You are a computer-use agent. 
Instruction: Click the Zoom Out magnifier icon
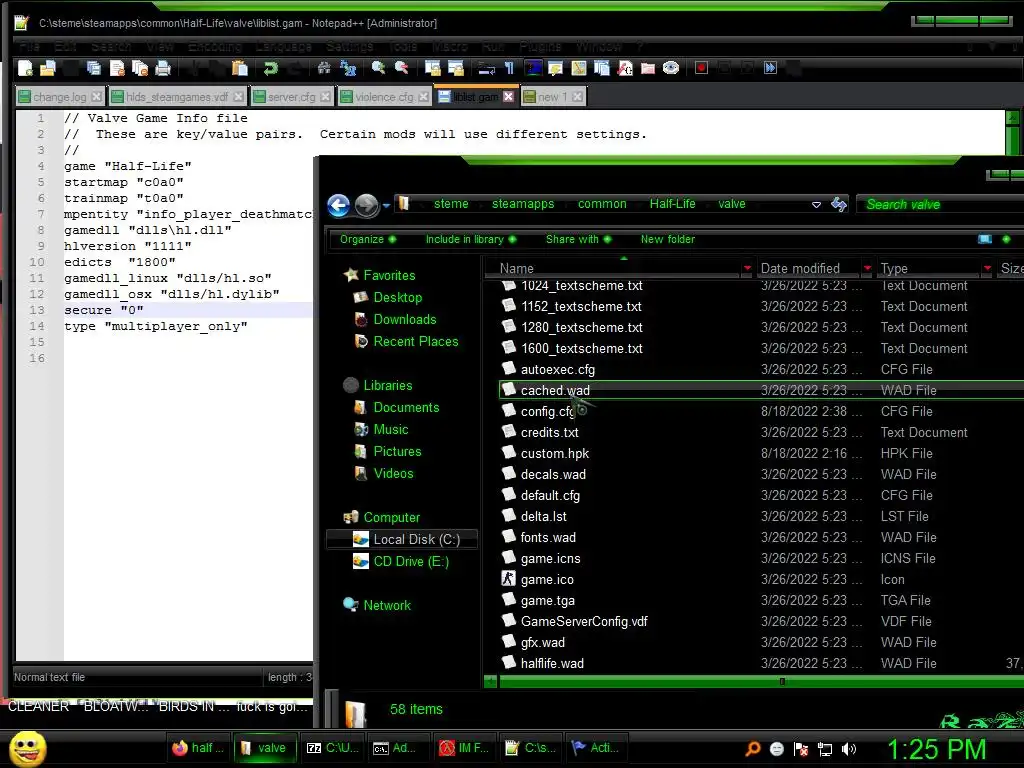coord(402,68)
